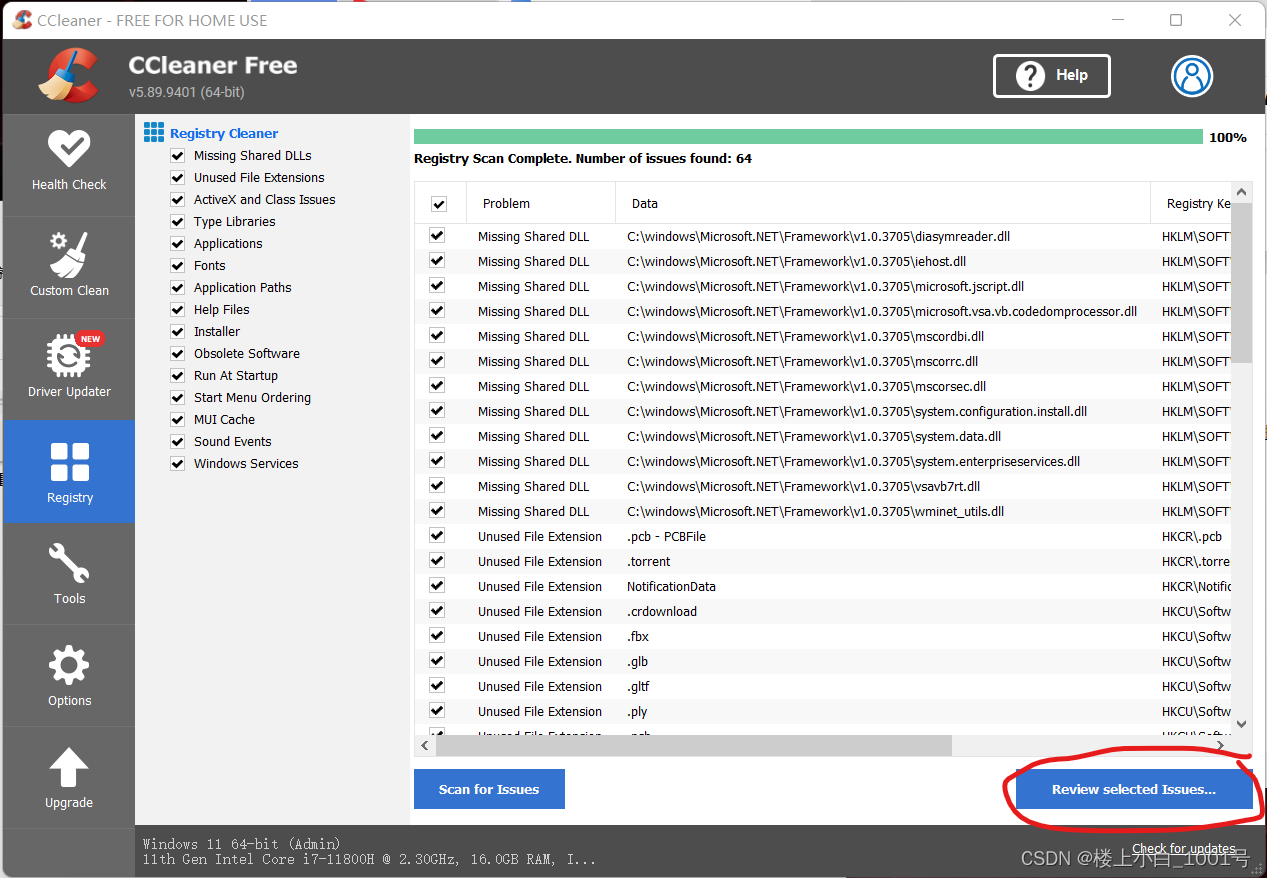Click Scan for Issues
This screenshot has height=878, width=1267.
point(489,789)
